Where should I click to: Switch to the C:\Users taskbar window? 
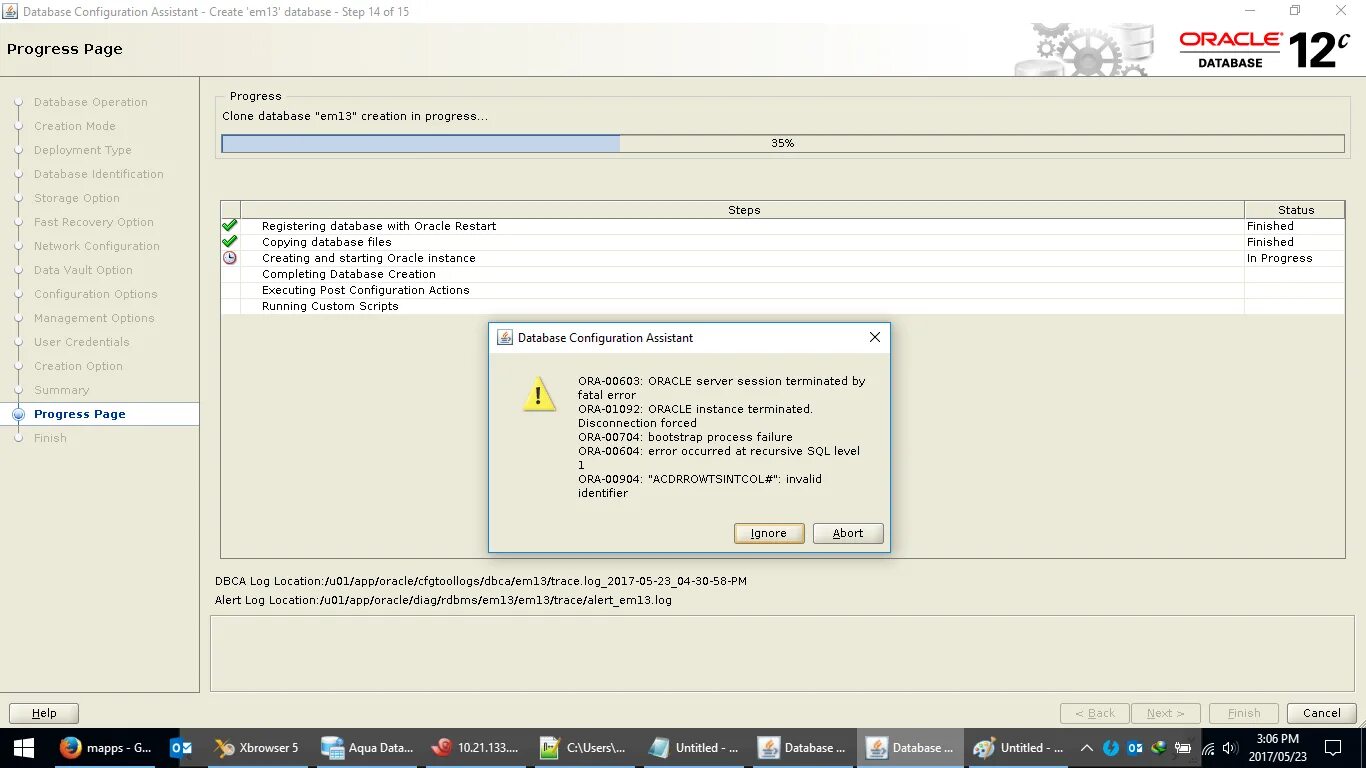[584, 748]
